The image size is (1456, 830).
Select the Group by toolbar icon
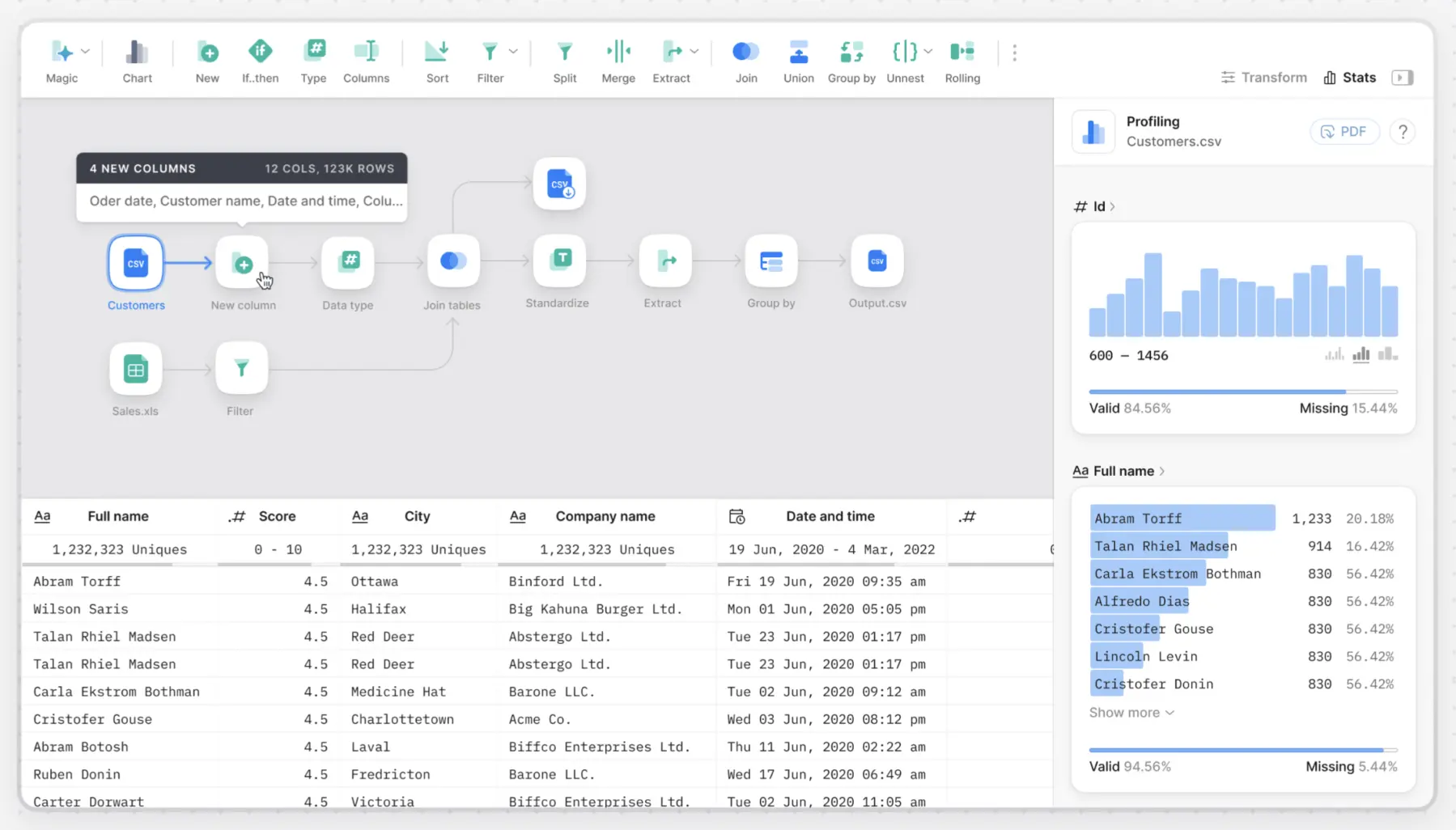tap(851, 53)
